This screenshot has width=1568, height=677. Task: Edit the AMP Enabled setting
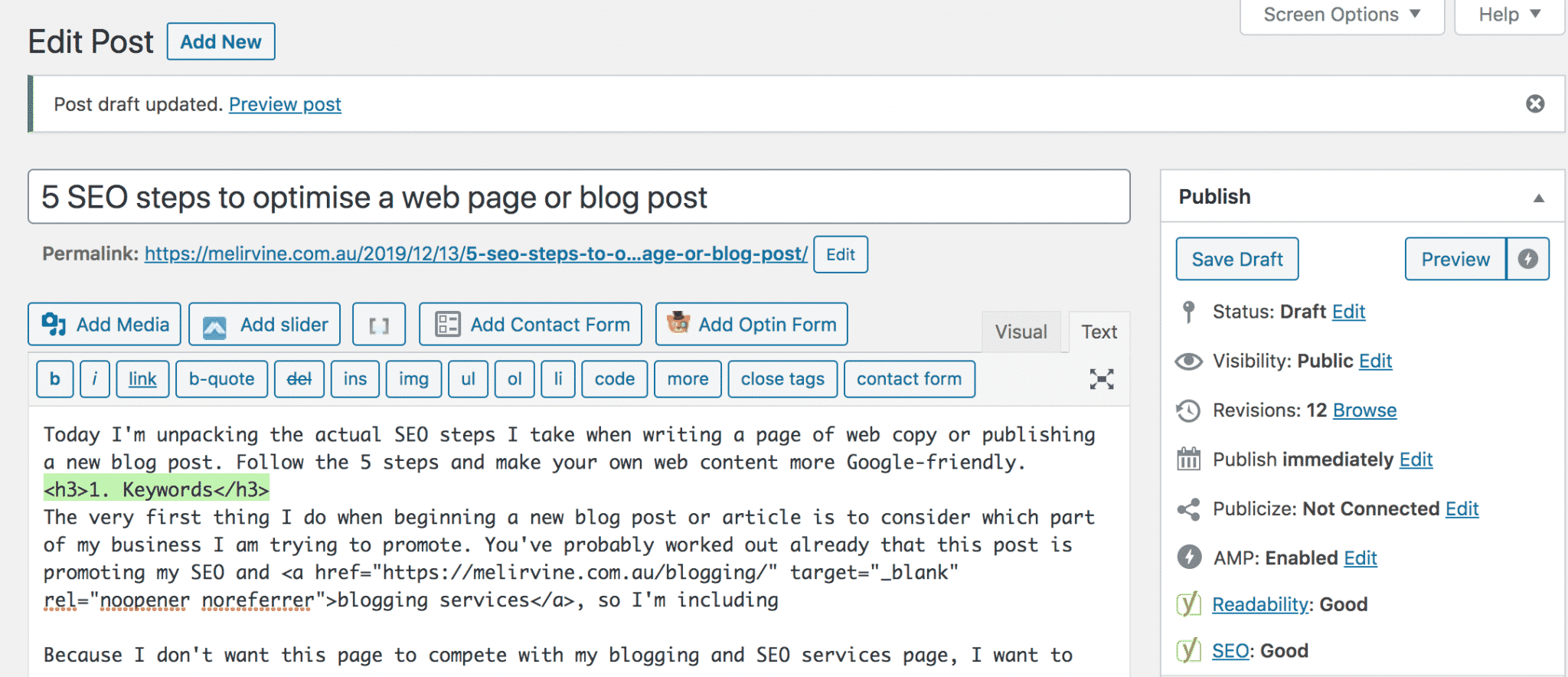click(1361, 558)
